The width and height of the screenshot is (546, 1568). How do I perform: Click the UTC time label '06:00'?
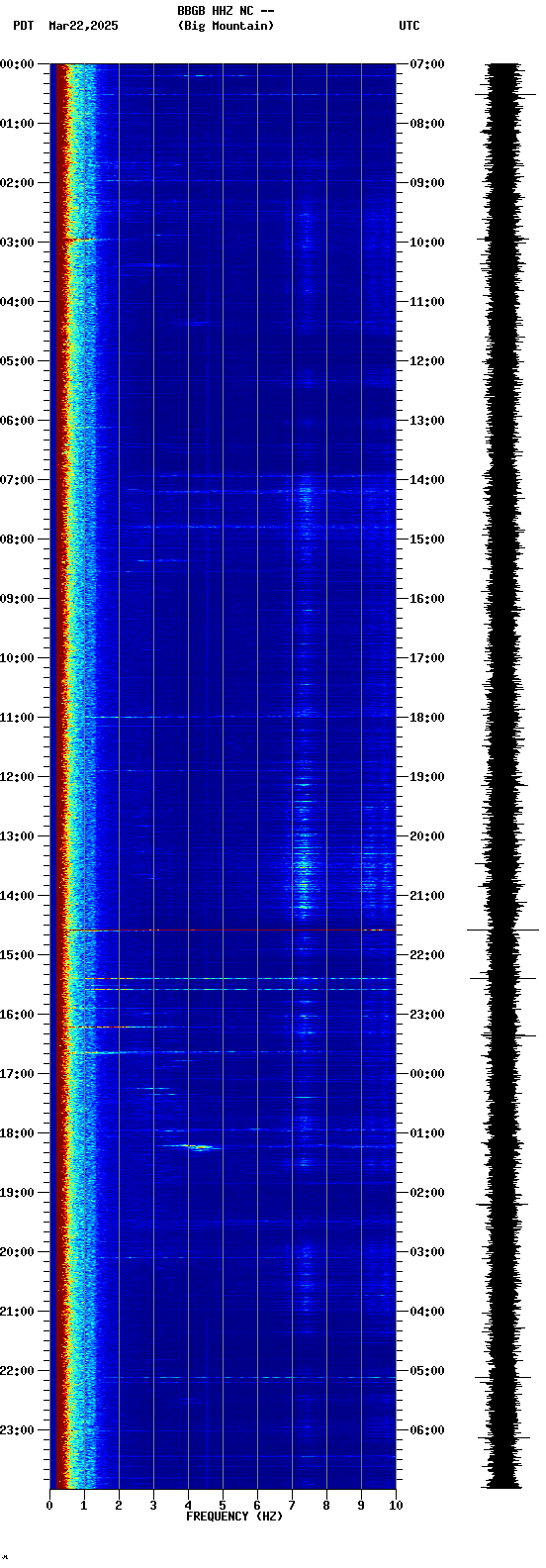tap(427, 1430)
